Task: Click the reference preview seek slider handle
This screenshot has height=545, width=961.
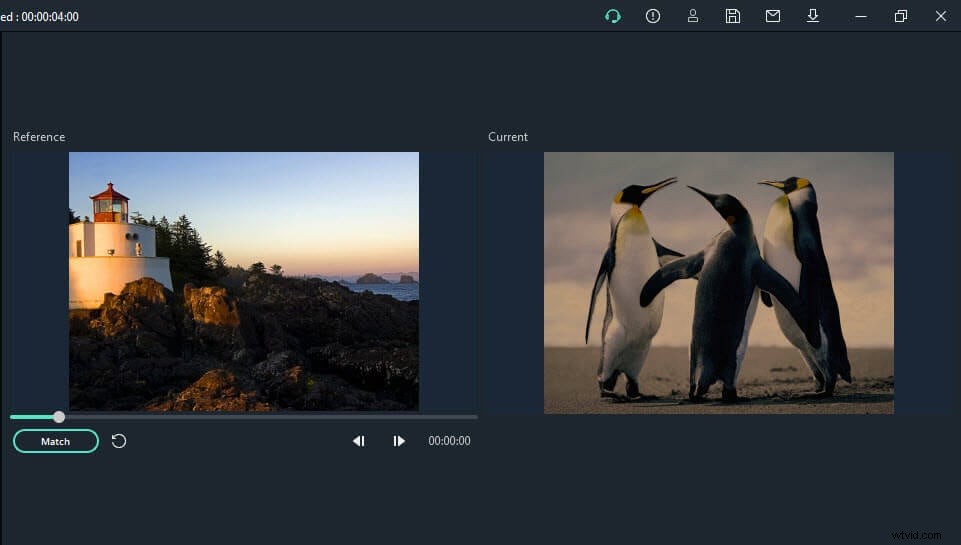Action: pyautogui.click(x=59, y=417)
